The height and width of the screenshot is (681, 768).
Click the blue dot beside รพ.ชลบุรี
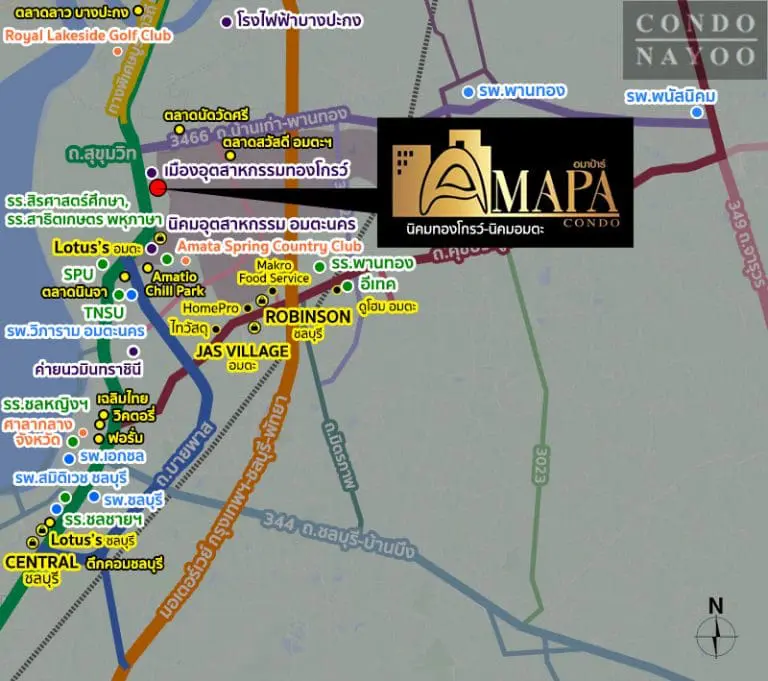(94, 496)
